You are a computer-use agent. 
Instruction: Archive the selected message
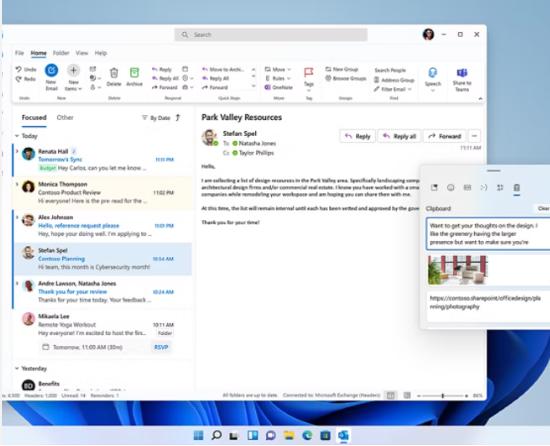coord(134,73)
